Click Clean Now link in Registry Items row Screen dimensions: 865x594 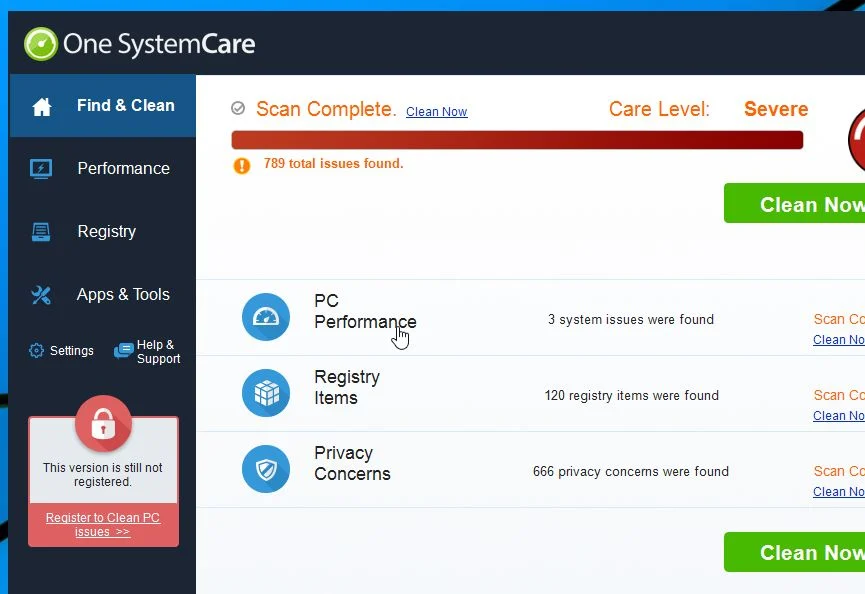tap(839, 416)
